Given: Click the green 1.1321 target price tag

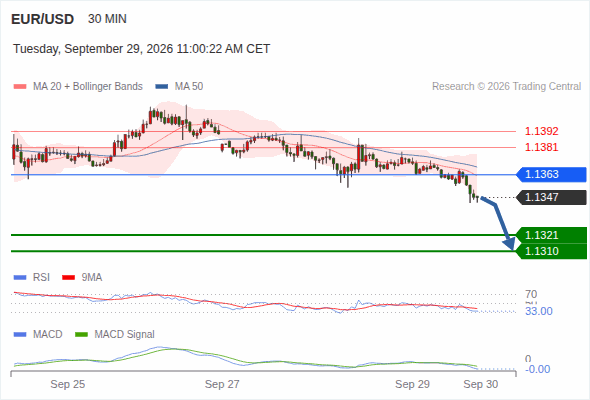Looking at the screenshot, I should click(x=551, y=235).
